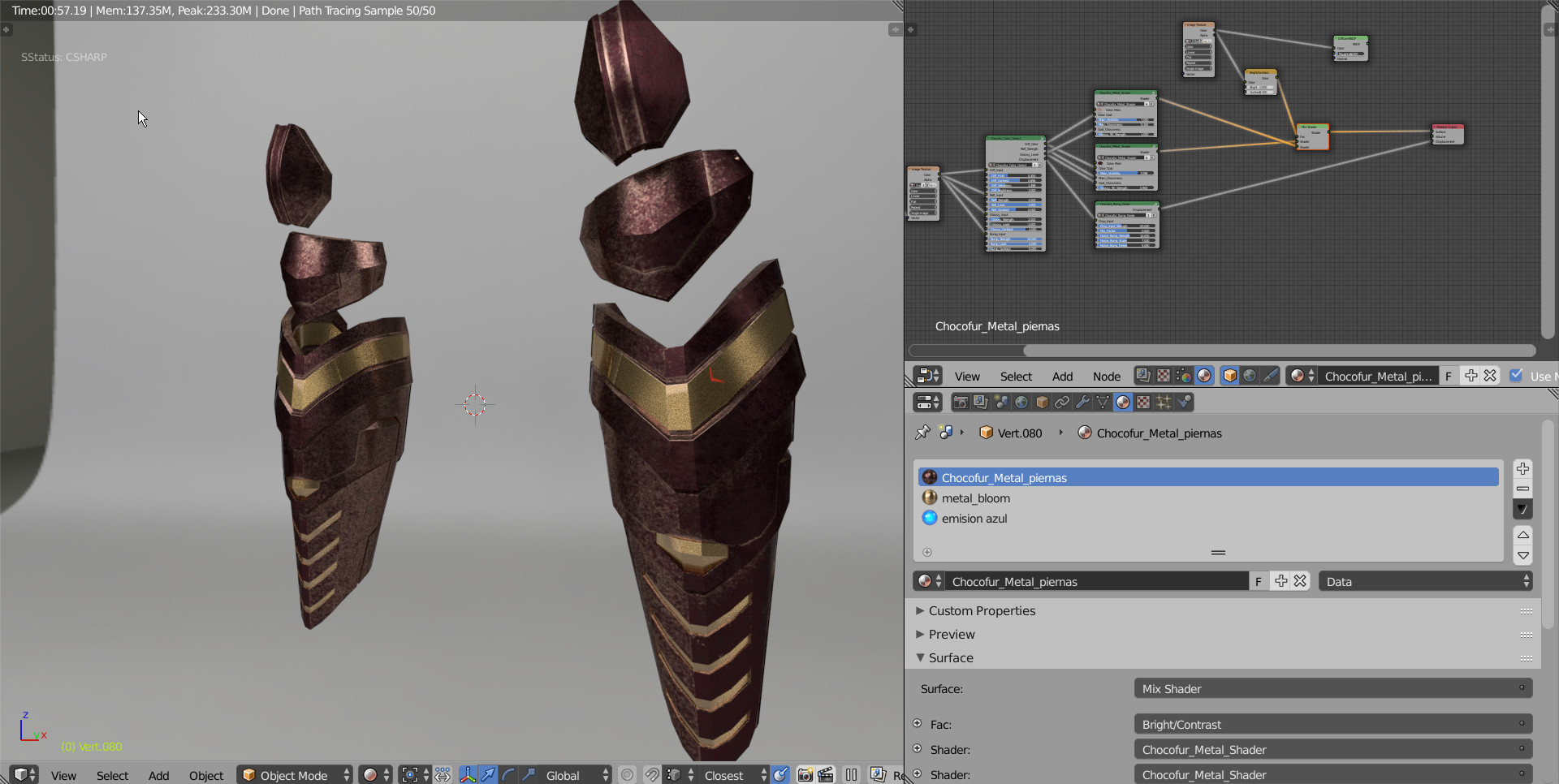Open the Texture properties tab (checkerboard)
Viewport: 1559px width, 784px height.
pyautogui.click(x=1143, y=403)
